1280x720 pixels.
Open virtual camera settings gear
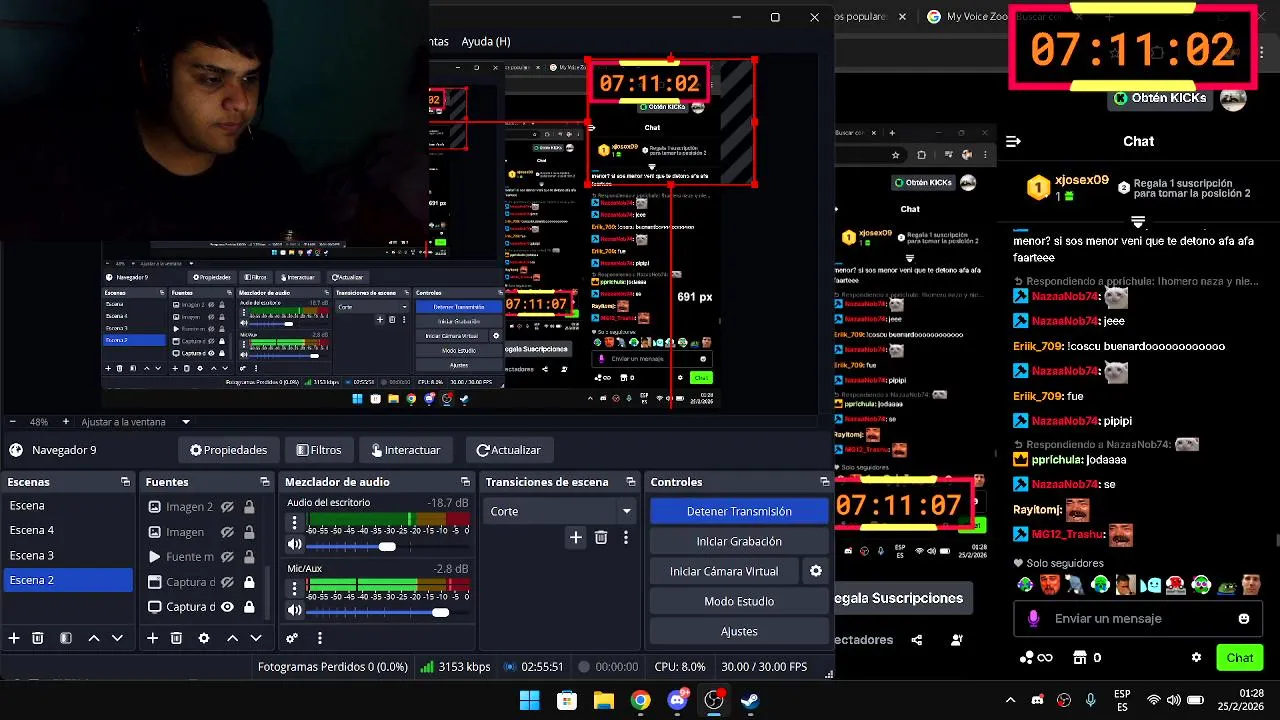(816, 571)
